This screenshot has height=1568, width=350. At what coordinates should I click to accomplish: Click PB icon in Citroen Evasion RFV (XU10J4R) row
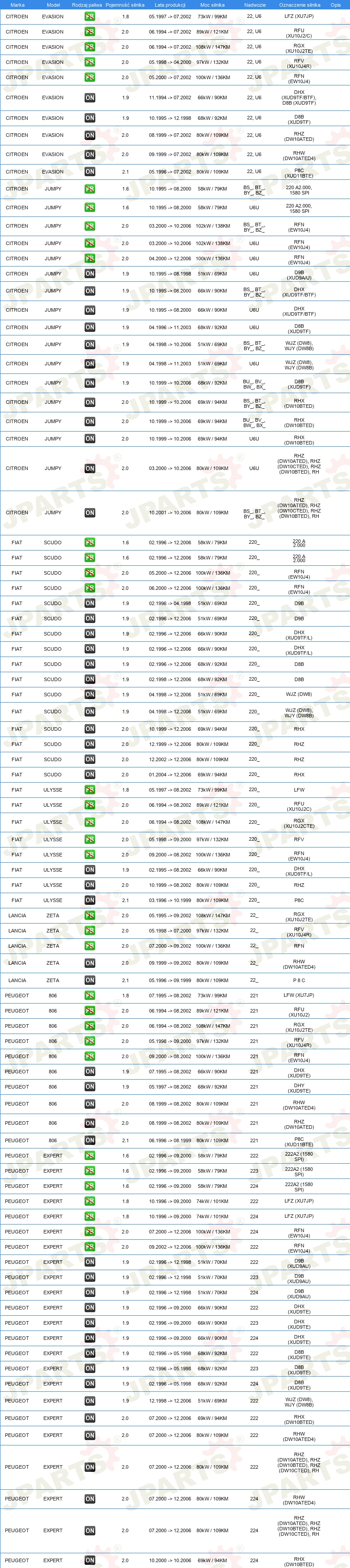[90, 62]
